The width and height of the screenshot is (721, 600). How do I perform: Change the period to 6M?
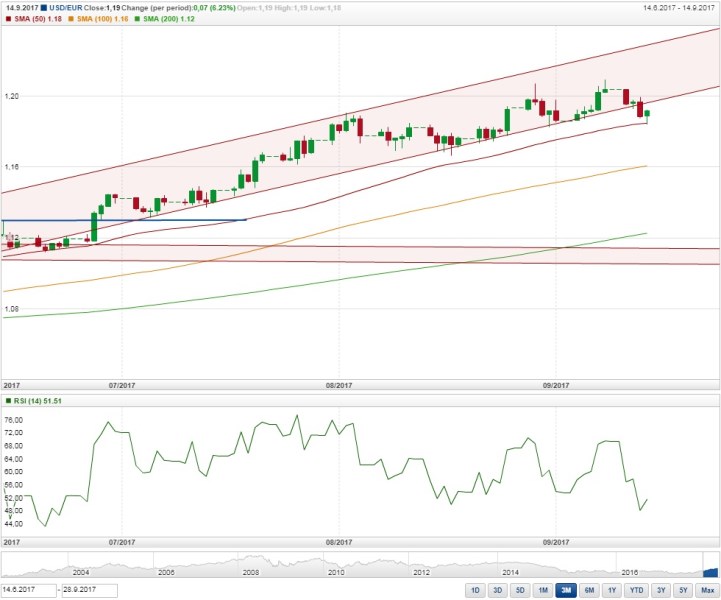click(x=587, y=590)
